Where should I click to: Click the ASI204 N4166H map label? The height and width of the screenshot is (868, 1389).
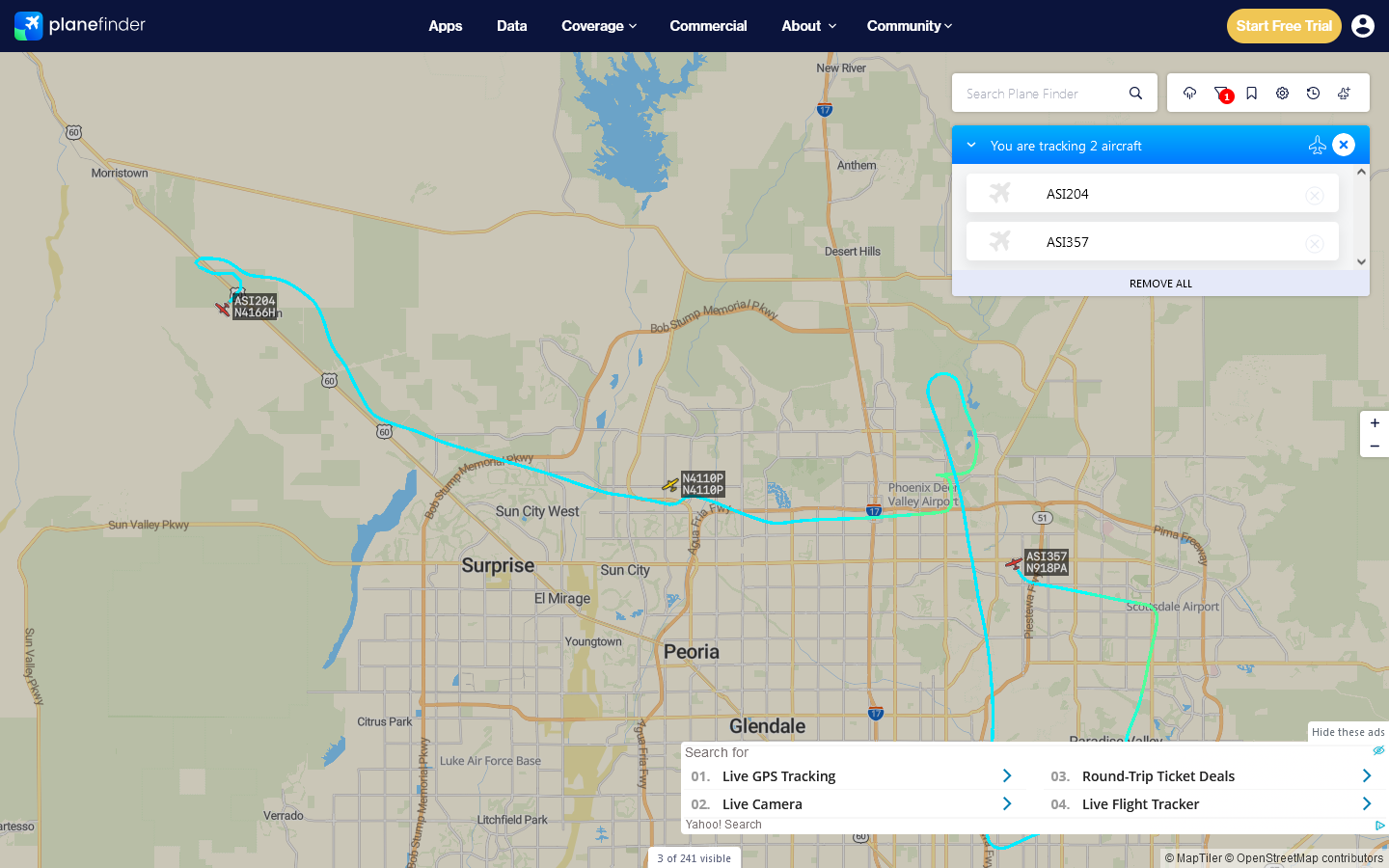coord(255,307)
